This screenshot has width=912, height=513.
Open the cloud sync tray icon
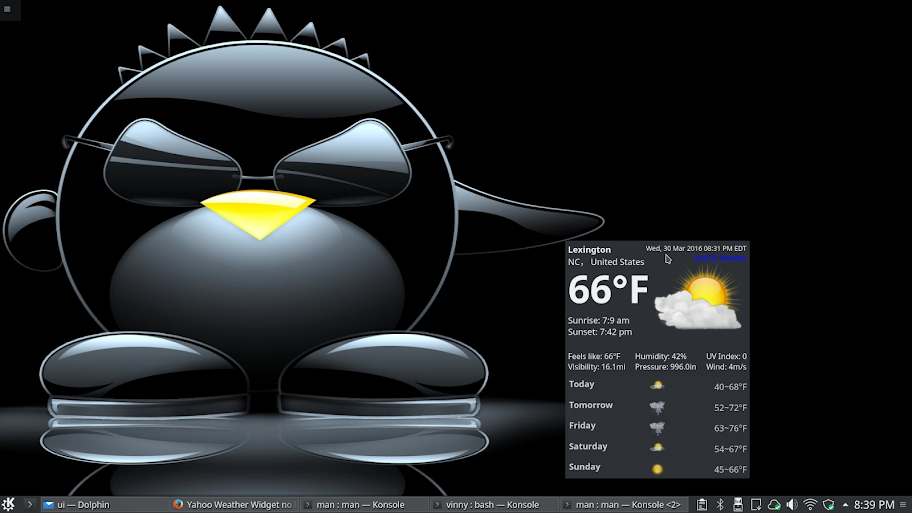coord(774,504)
